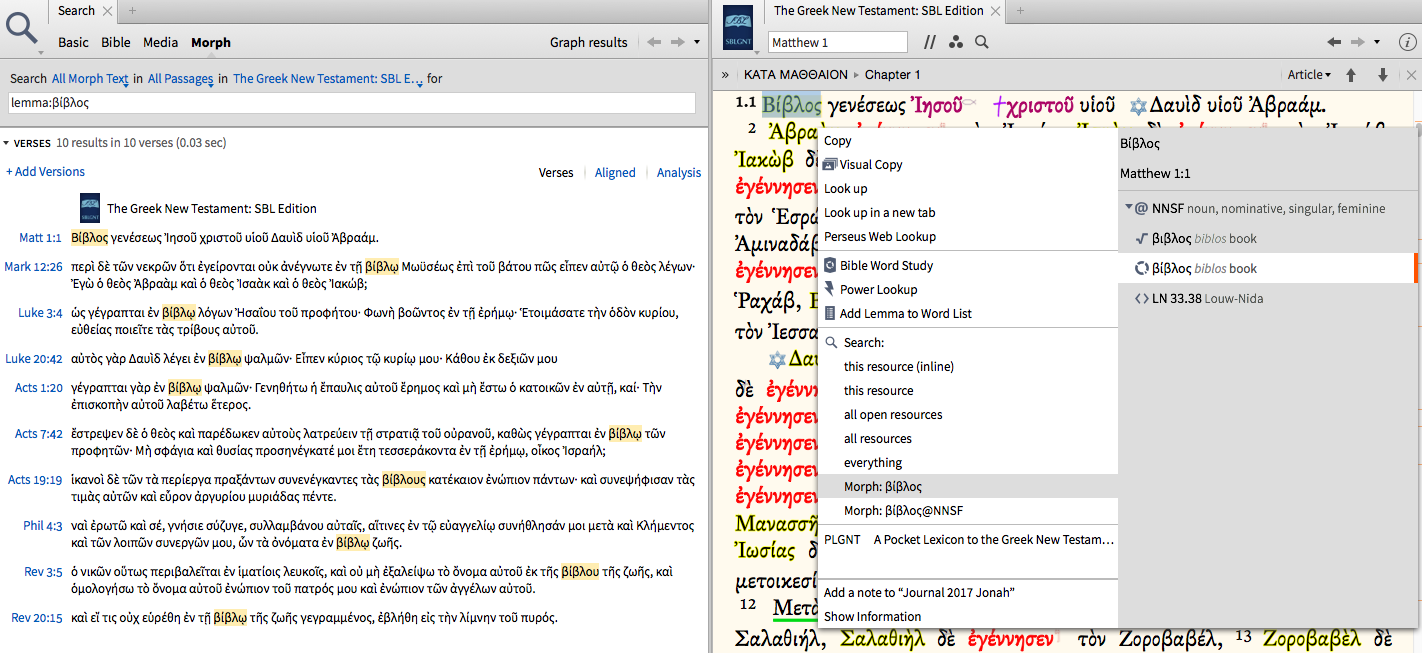Screen dimensions: 1422x653
Task: Go back in SBLGNT panel history
Action: [x=1333, y=42]
